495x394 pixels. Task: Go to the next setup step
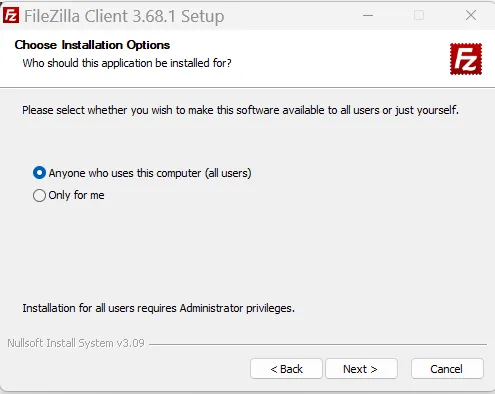point(361,369)
